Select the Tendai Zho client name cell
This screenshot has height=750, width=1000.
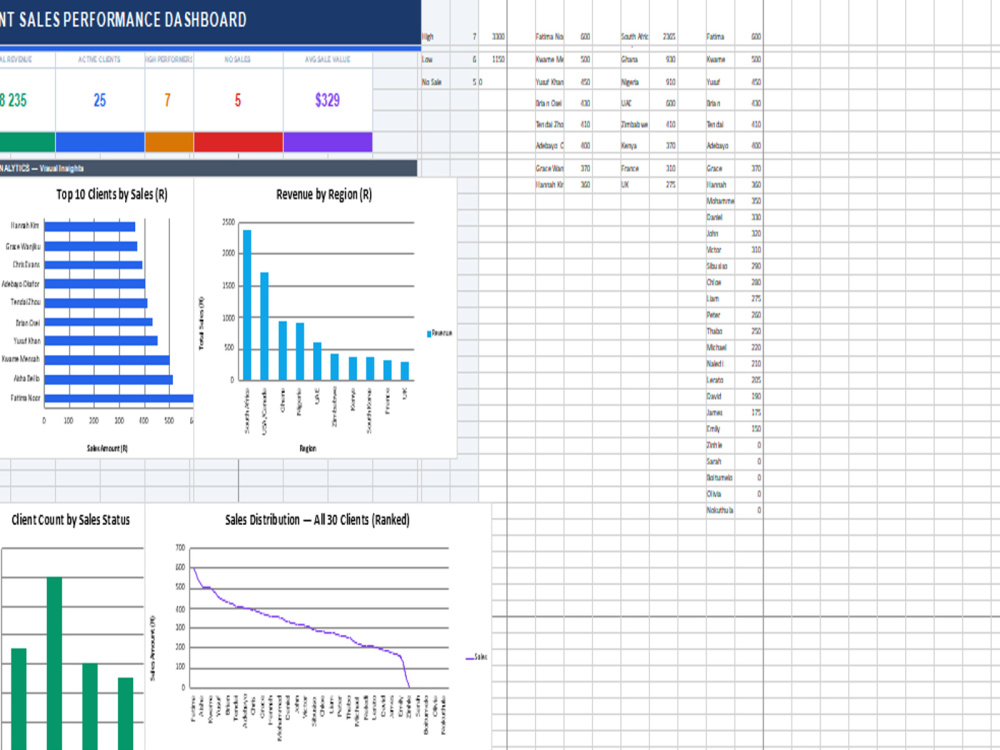pos(549,124)
